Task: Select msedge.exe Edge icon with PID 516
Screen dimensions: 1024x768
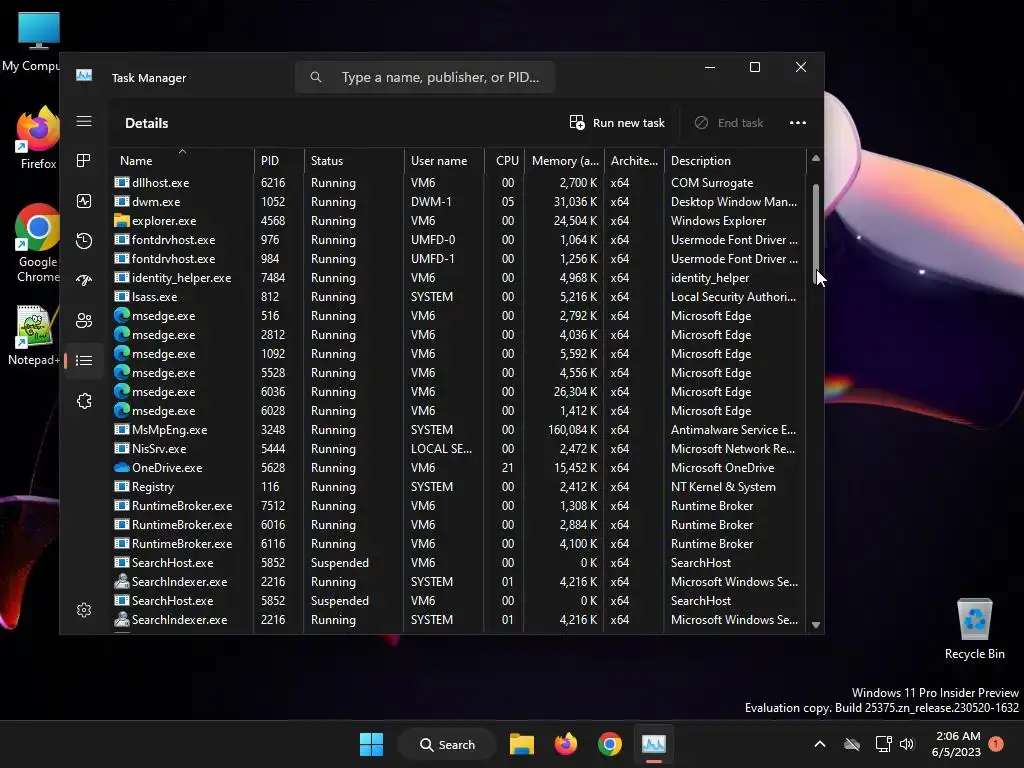Action: tap(121, 315)
